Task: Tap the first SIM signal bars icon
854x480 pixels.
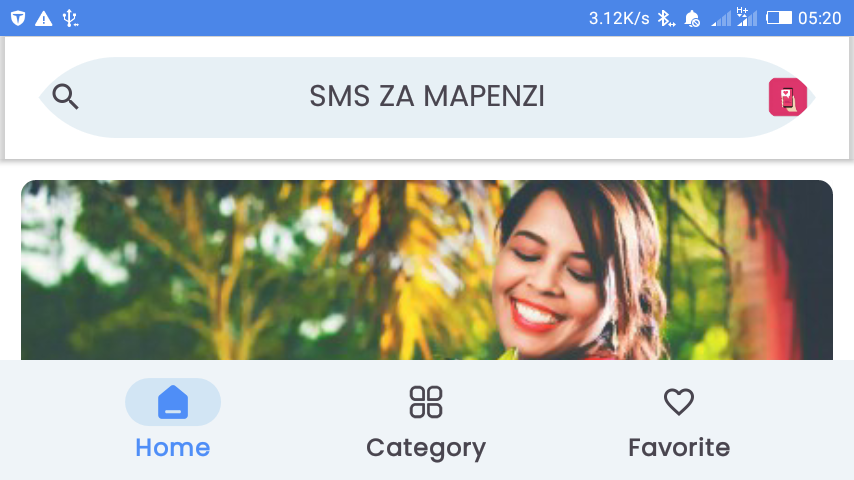Action: (721, 19)
